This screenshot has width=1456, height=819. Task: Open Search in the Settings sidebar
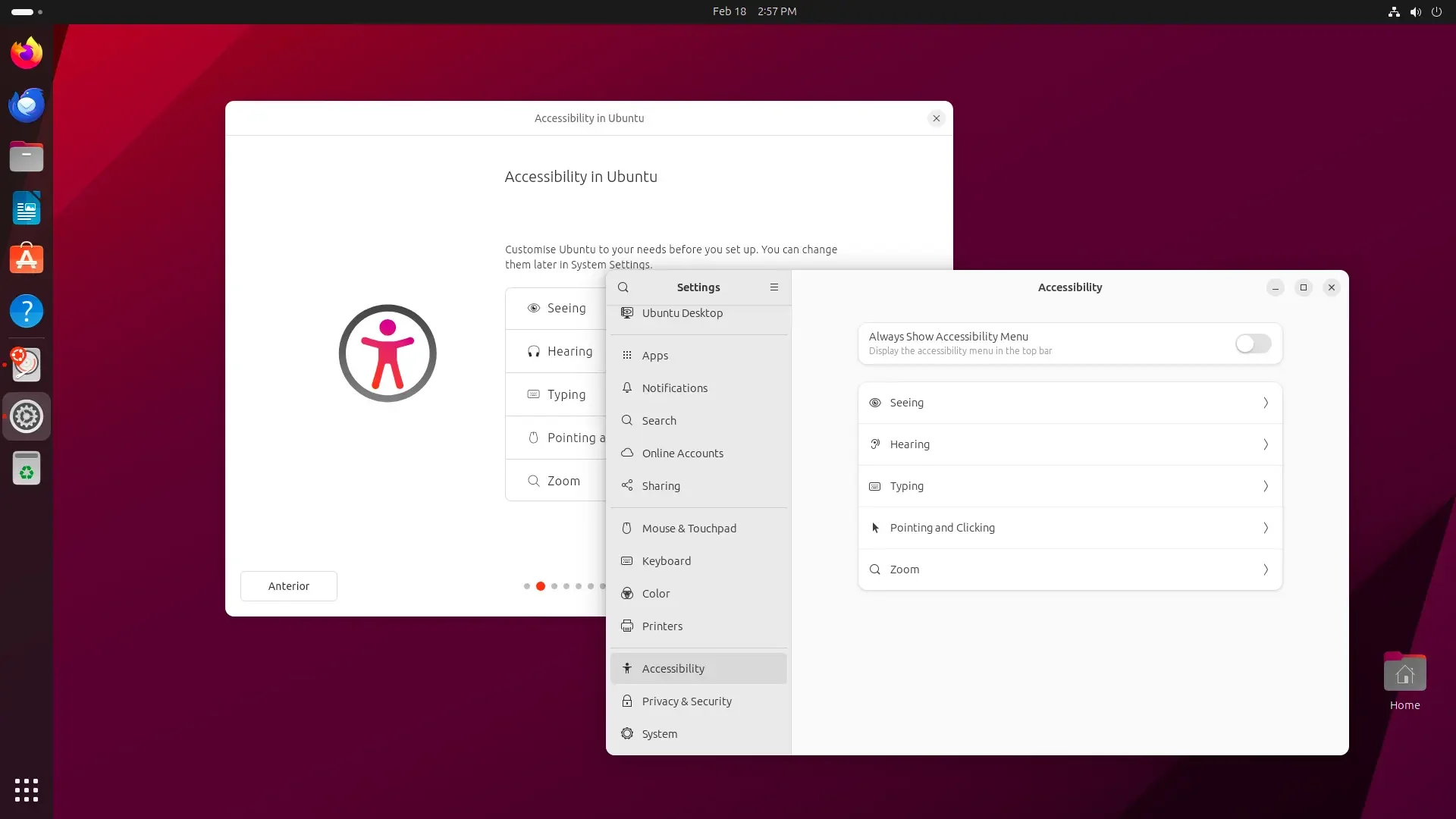tap(698, 421)
